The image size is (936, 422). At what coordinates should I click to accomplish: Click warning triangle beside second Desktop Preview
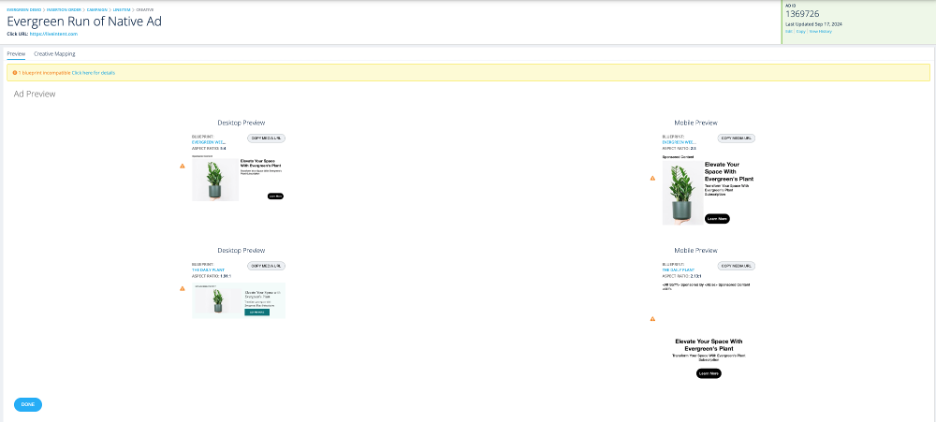182,288
